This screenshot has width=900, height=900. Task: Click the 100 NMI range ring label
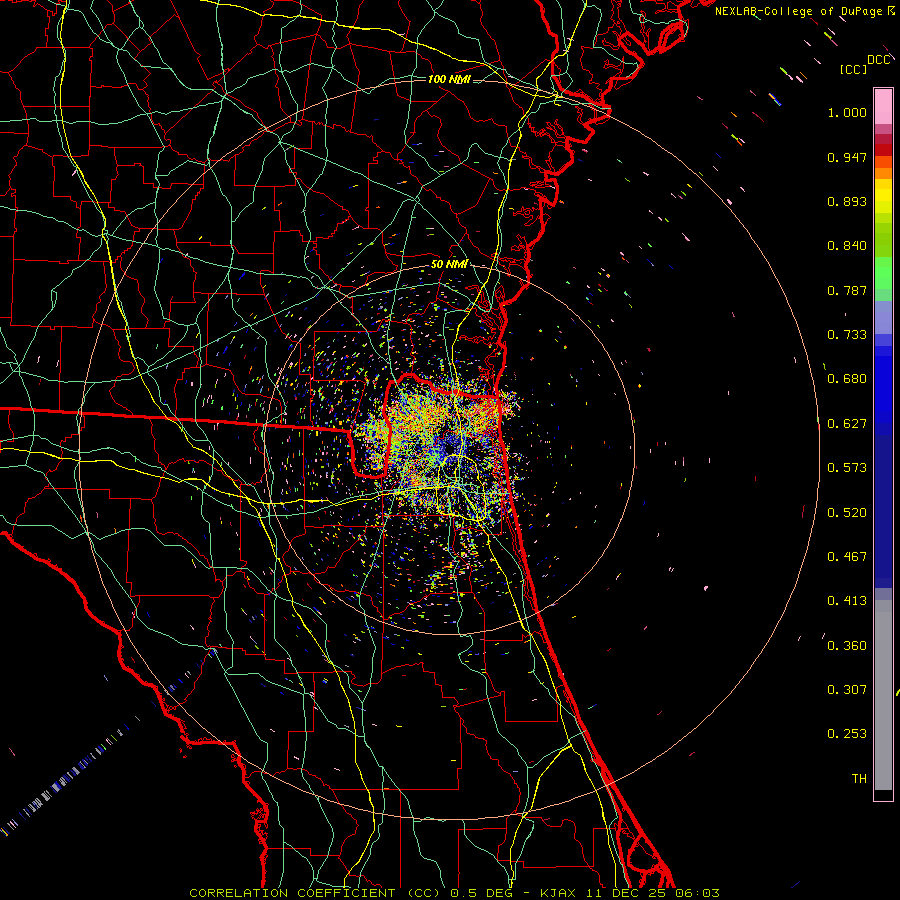449,79
